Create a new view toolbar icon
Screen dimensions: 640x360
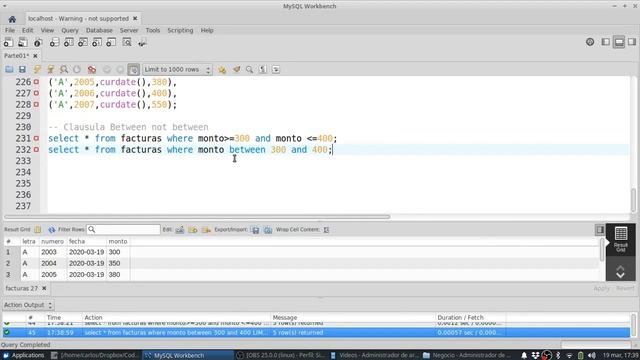click(x=82, y=42)
